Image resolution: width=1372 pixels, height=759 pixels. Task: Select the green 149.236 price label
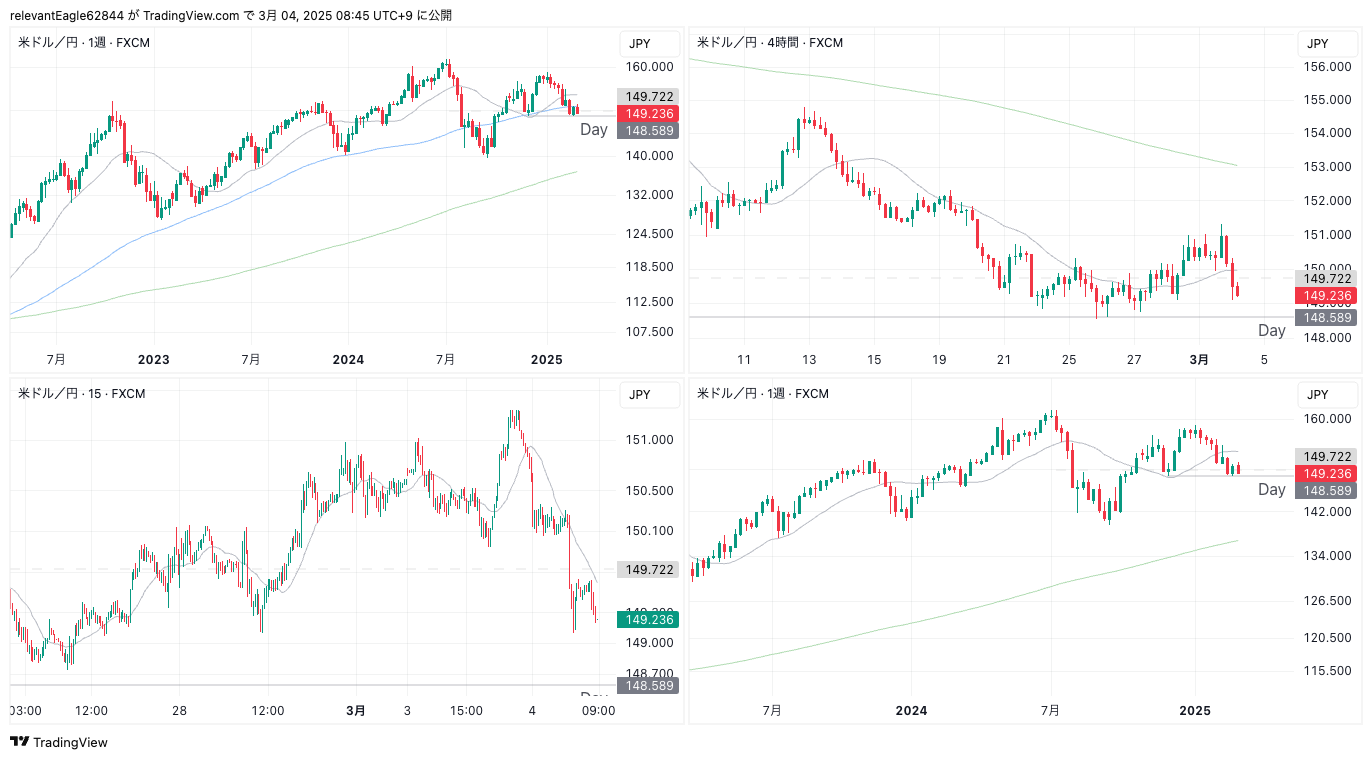pyautogui.click(x=648, y=619)
